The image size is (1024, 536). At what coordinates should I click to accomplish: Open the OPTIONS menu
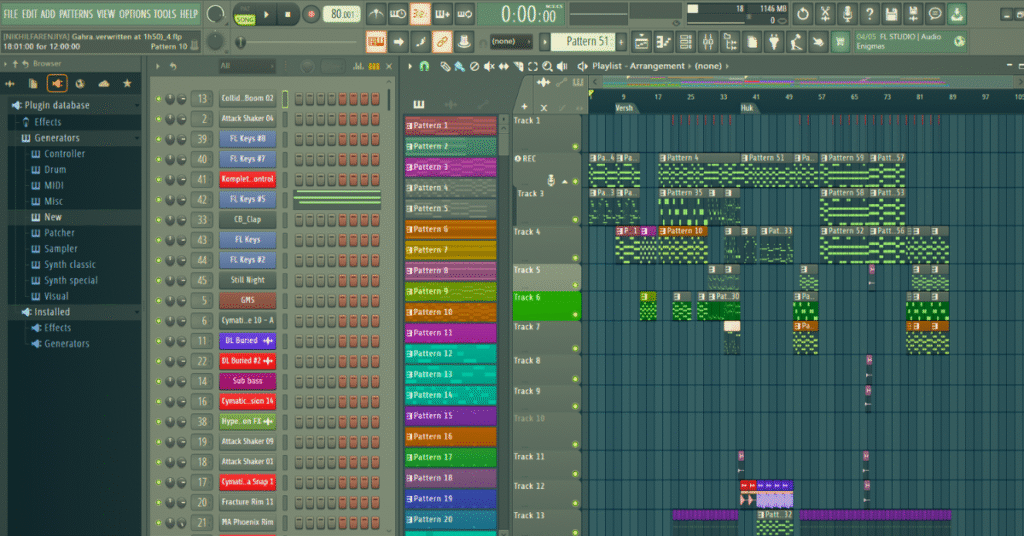click(134, 14)
